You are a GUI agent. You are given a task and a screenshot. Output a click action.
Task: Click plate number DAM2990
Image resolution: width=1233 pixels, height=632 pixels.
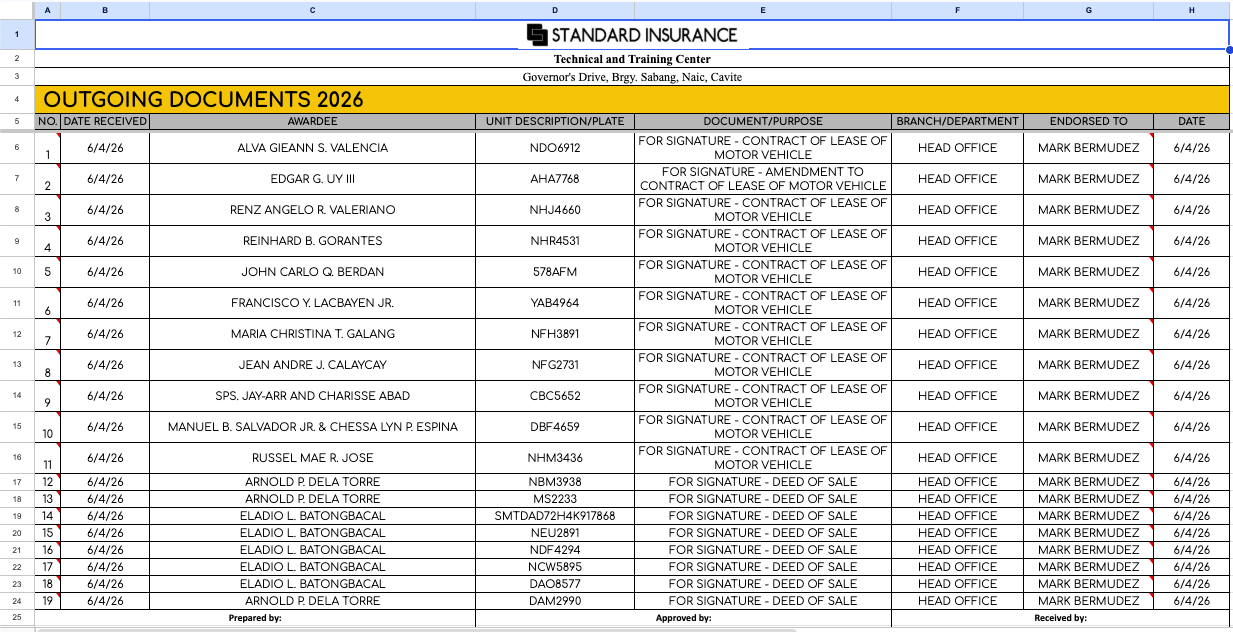[x=555, y=601]
